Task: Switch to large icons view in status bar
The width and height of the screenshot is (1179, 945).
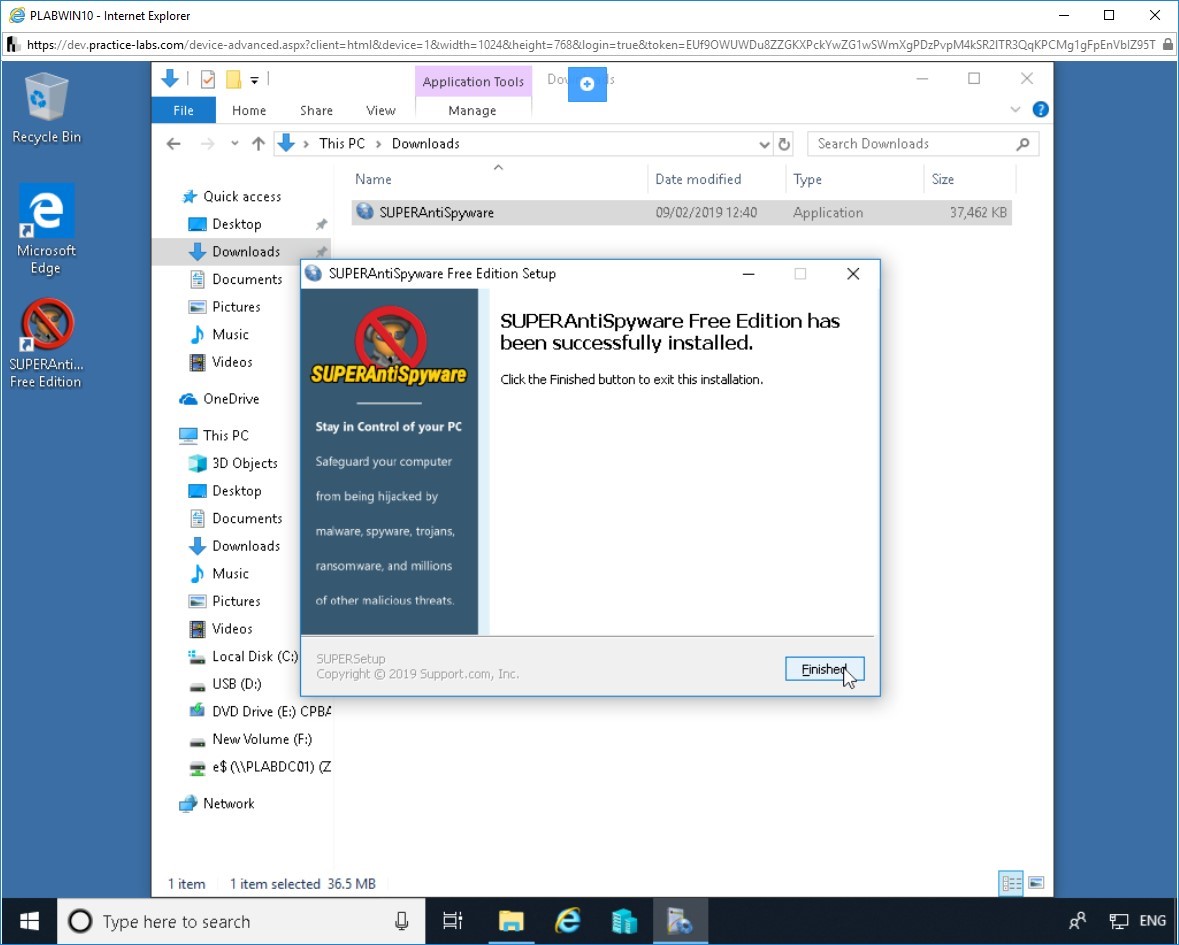Action: (1036, 883)
